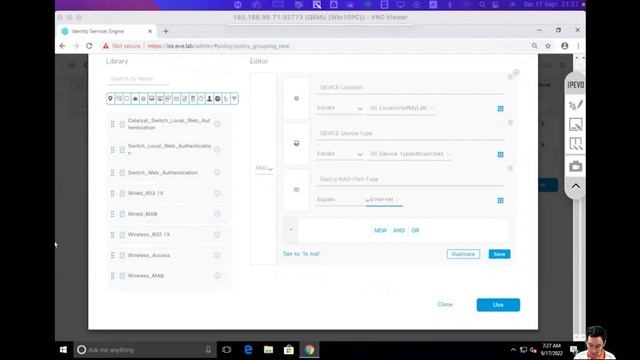This screenshot has width=640, height=360.
Task: Select Wireless_MAB library condition
Action: click(146, 276)
